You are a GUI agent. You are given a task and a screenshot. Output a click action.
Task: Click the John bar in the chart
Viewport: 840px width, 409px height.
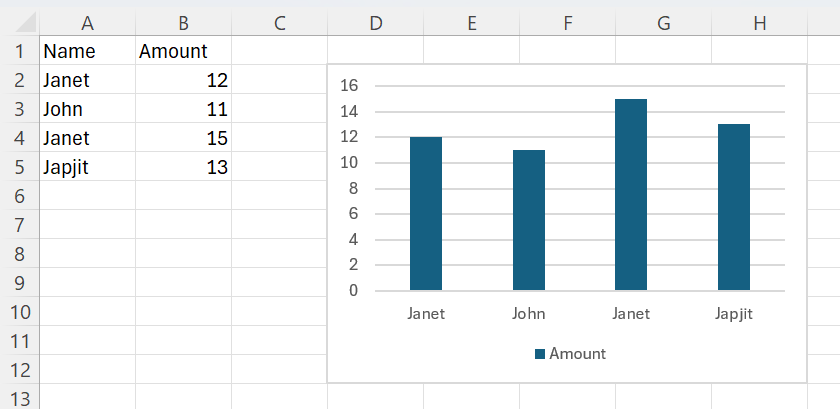[529, 220]
